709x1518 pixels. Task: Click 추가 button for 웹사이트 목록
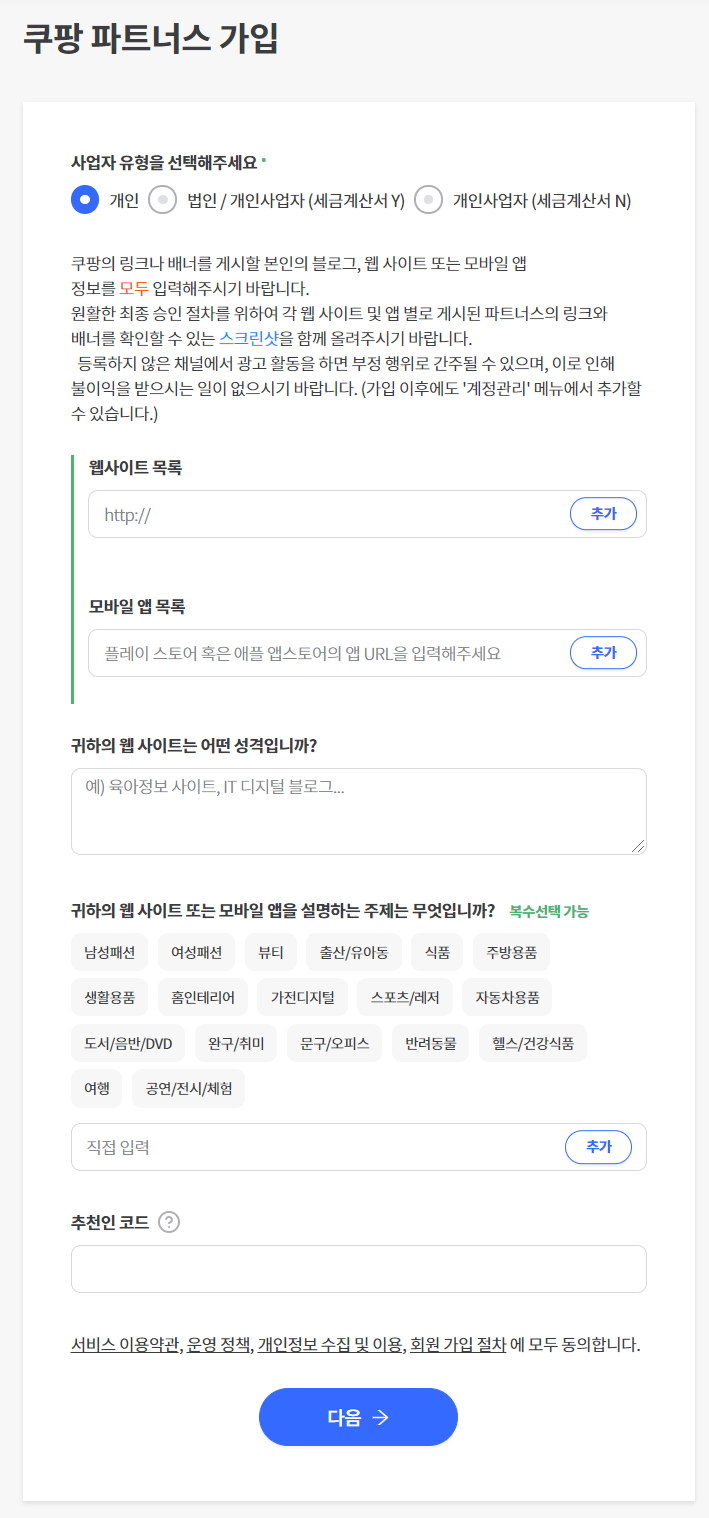click(x=603, y=514)
